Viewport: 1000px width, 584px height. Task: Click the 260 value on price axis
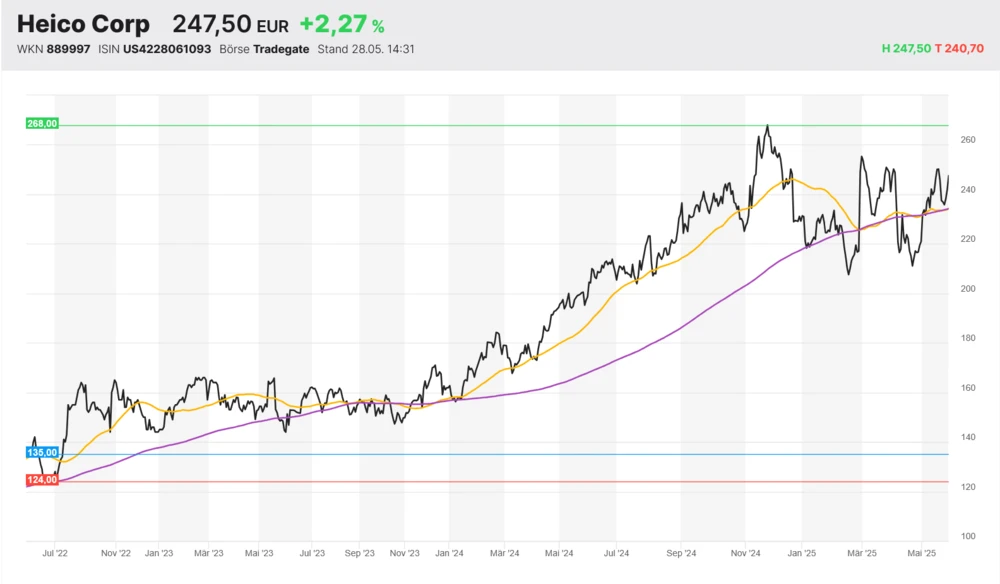pyautogui.click(x=966, y=141)
